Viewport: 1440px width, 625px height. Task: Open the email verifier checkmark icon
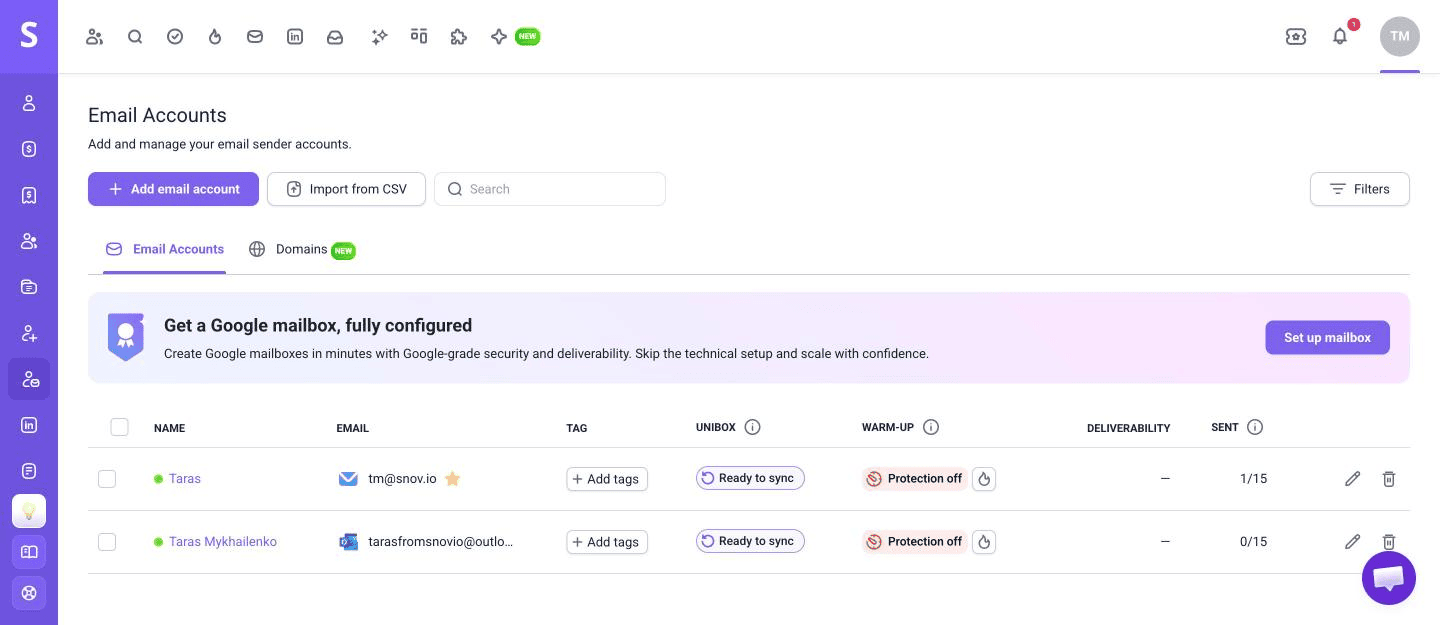(175, 37)
